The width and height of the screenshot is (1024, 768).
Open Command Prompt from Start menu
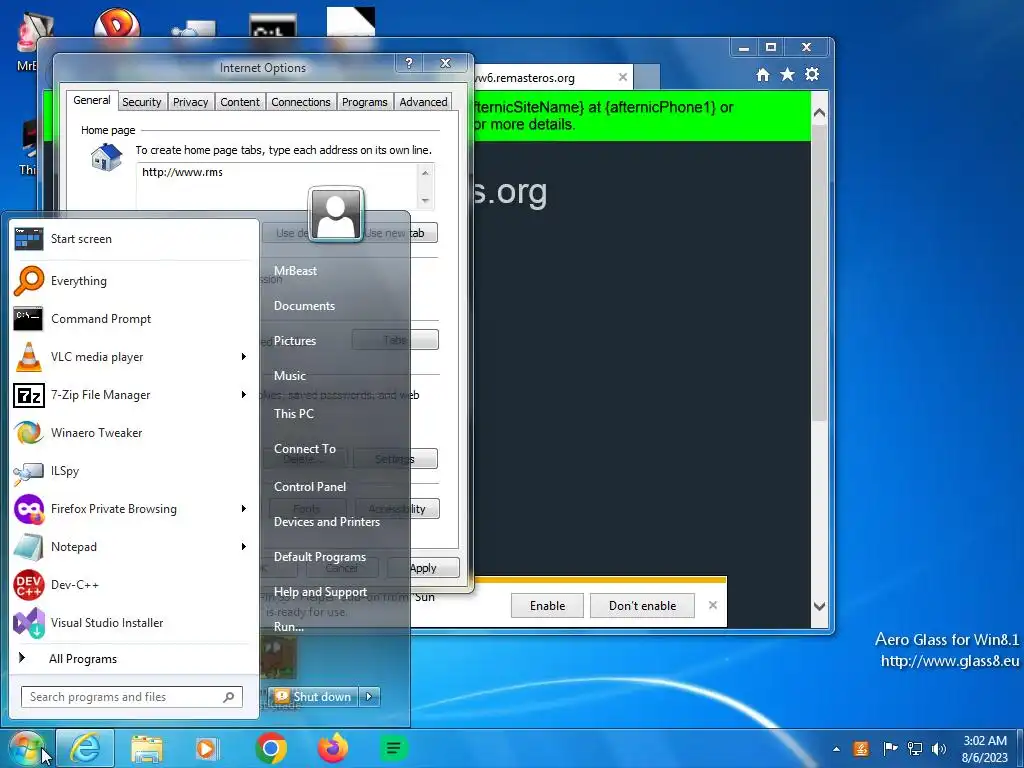point(131,319)
